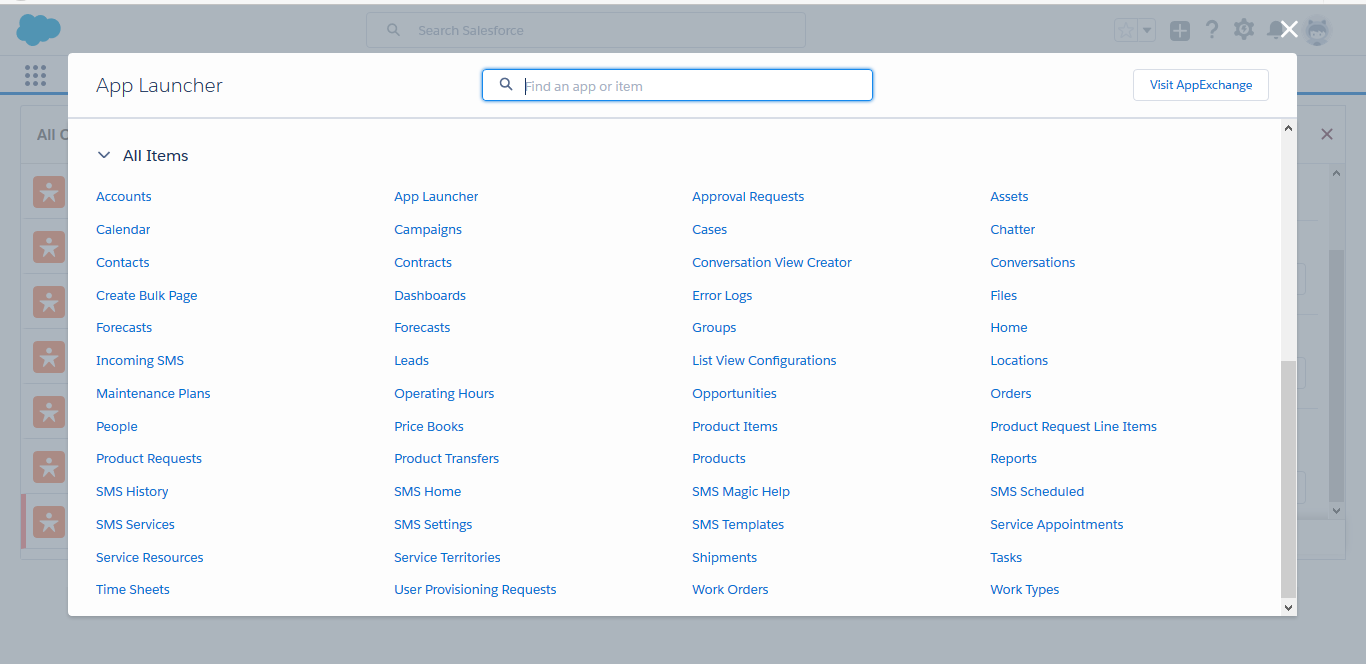Open the favorites list dropdown arrow
This screenshot has height=664, width=1366.
(x=1147, y=30)
